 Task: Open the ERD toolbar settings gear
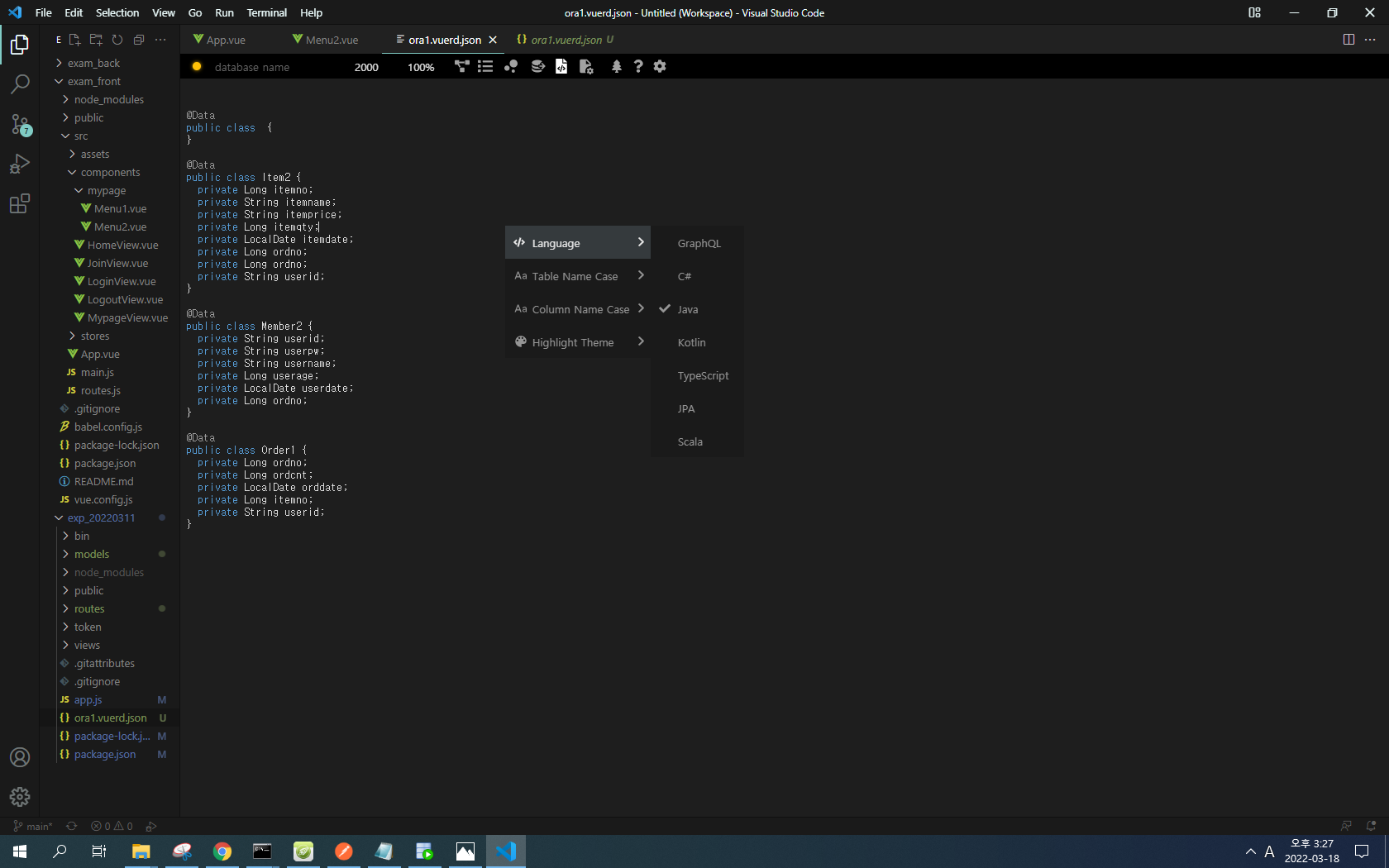(659, 67)
